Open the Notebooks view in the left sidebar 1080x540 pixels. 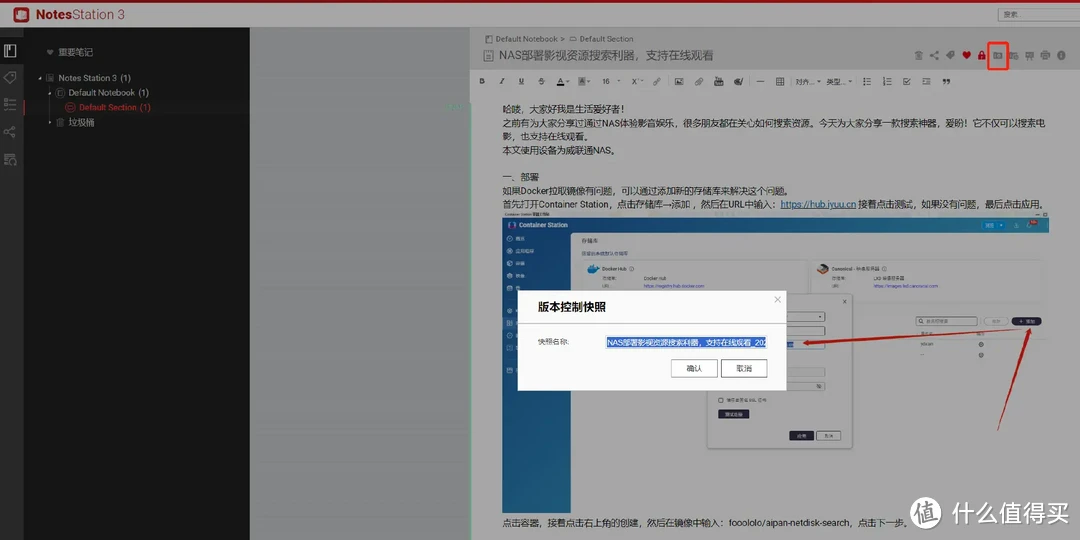[10, 51]
